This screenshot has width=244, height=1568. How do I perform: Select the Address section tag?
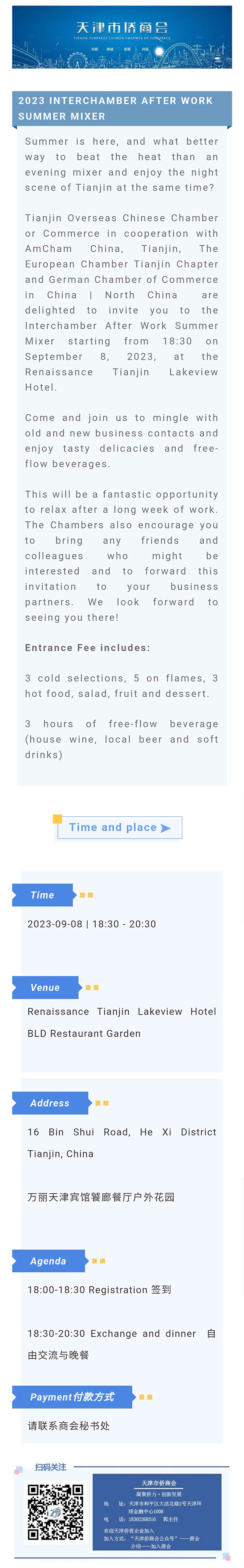50,1103
